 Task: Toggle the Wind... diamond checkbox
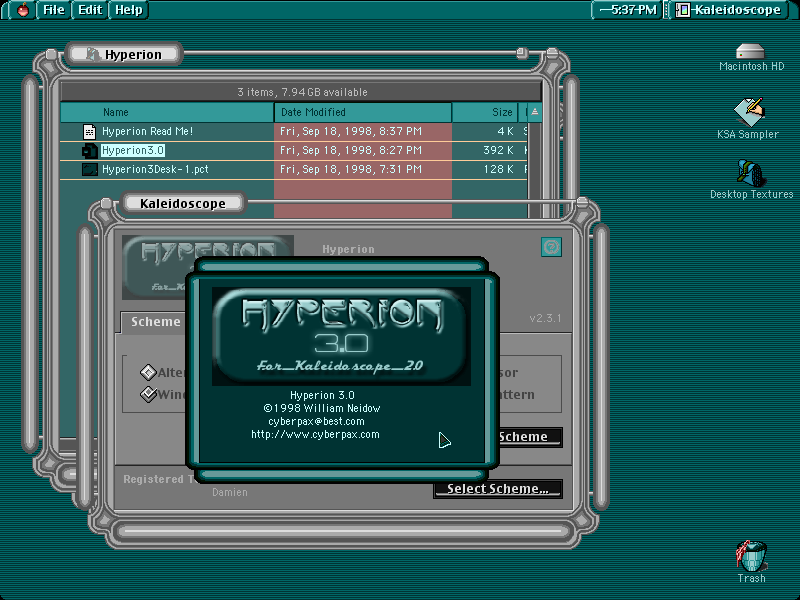point(148,394)
